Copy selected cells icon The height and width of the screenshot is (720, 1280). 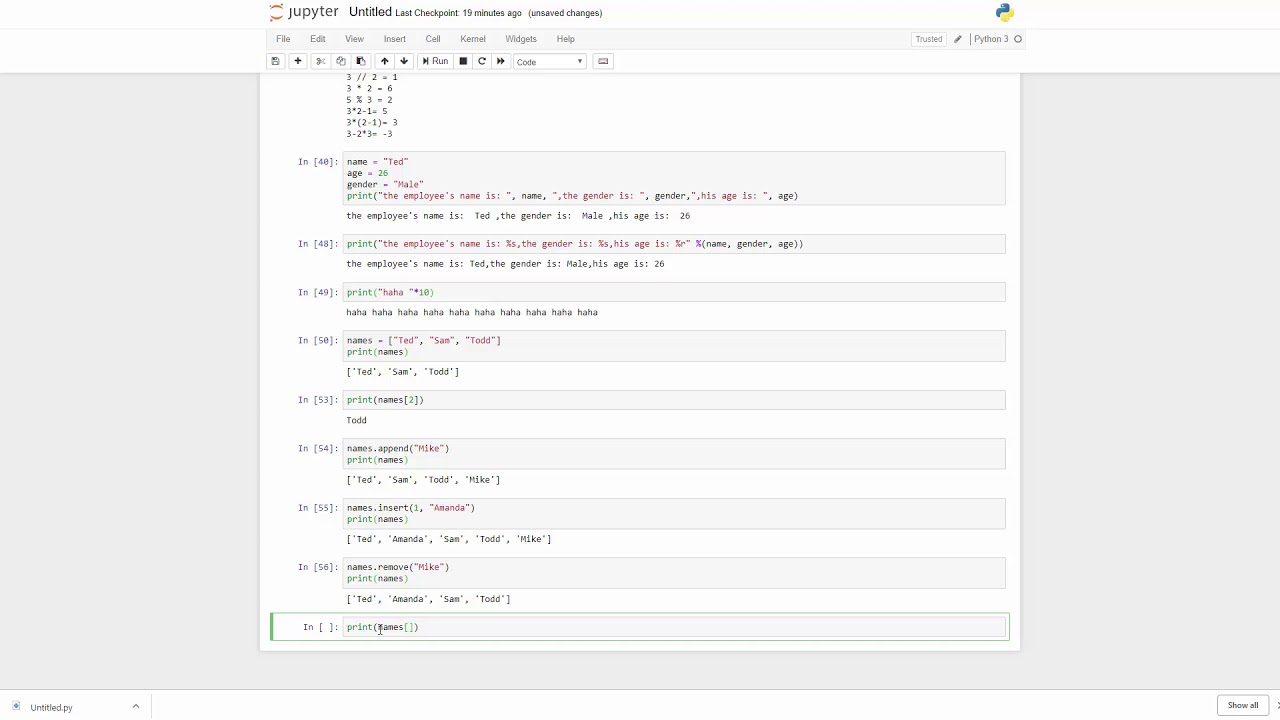point(341,61)
